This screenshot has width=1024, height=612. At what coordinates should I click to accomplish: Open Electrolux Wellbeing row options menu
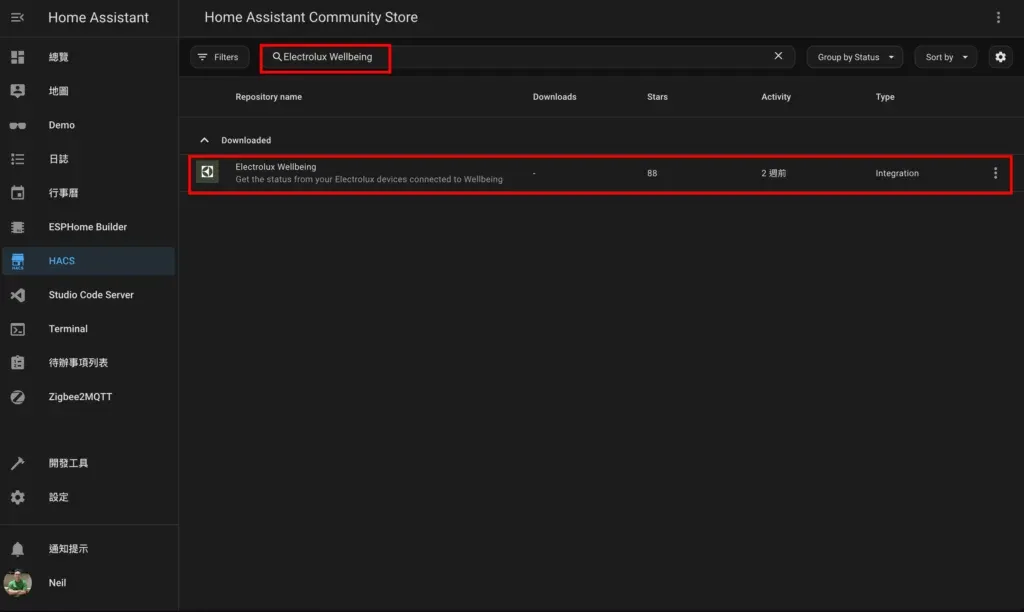click(995, 173)
